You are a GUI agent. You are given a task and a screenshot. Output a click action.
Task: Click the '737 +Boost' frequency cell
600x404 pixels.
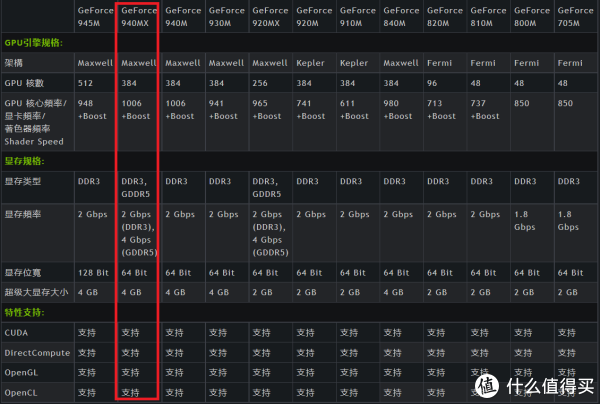(485, 109)
